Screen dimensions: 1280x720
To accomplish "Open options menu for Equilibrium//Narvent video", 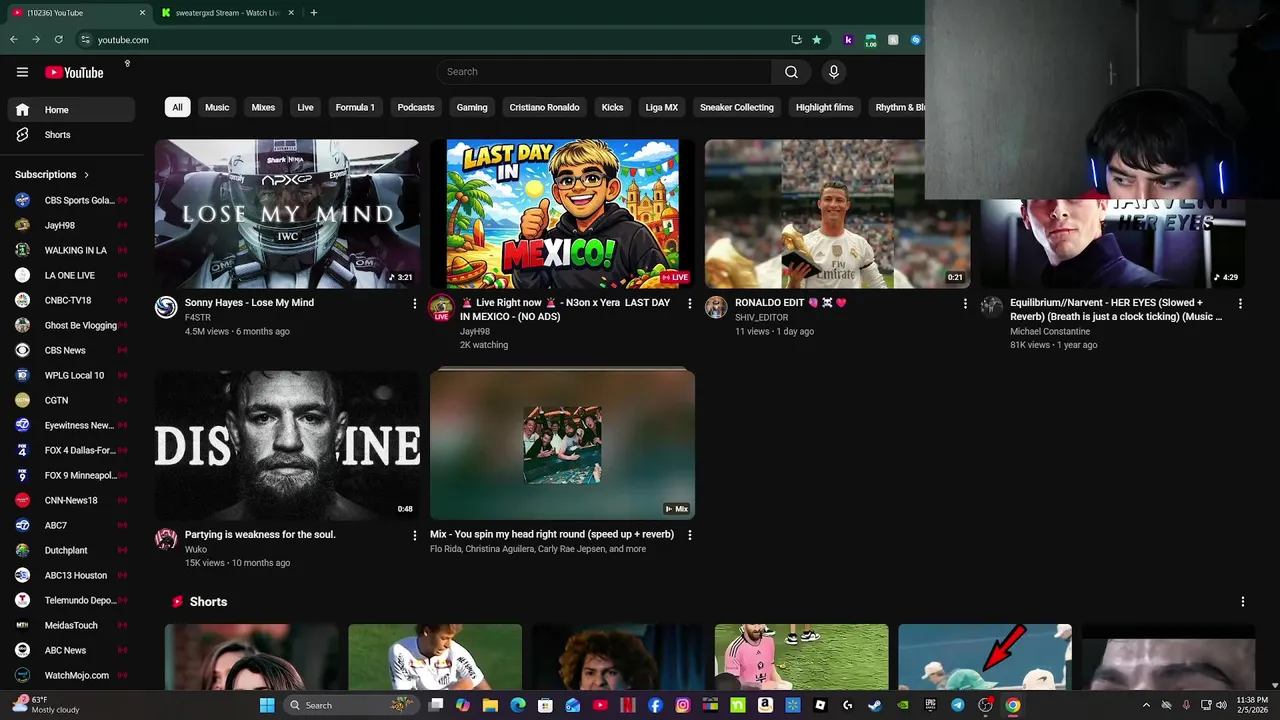I will tap(1240, 303).
